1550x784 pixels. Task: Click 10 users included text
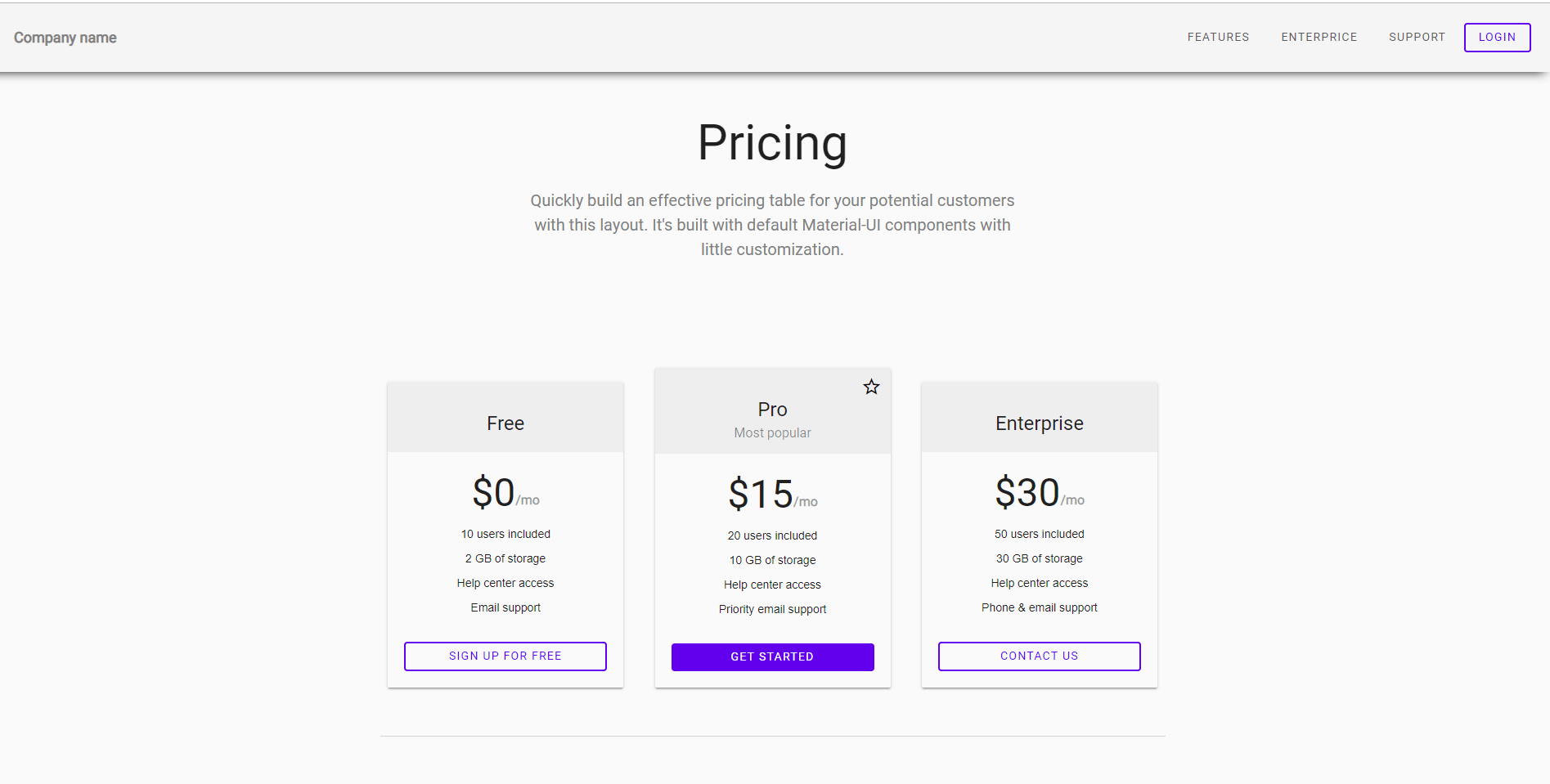[x=505, y=534]
